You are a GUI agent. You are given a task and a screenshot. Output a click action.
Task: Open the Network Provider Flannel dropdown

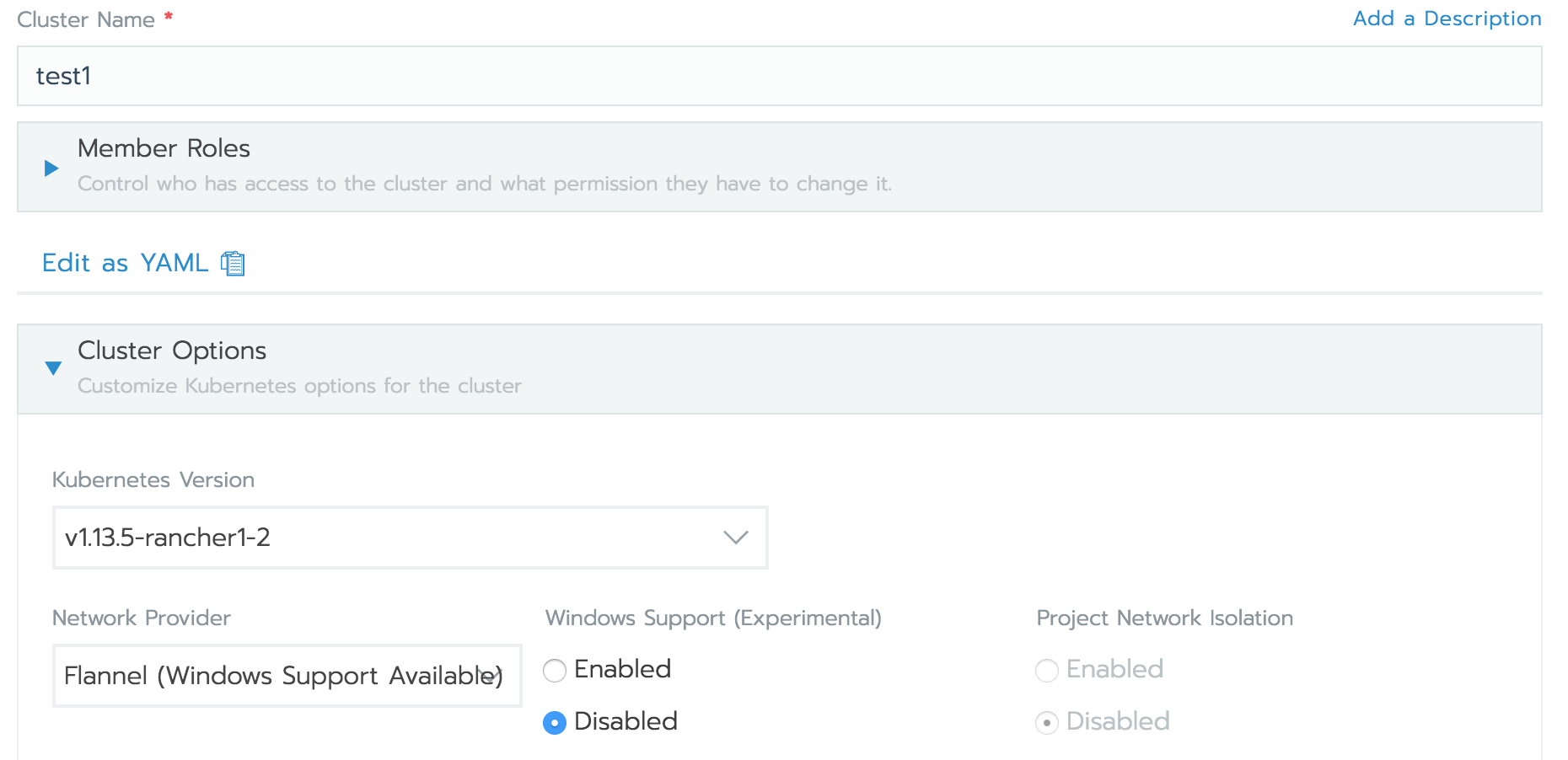click(x=287, y=676)
